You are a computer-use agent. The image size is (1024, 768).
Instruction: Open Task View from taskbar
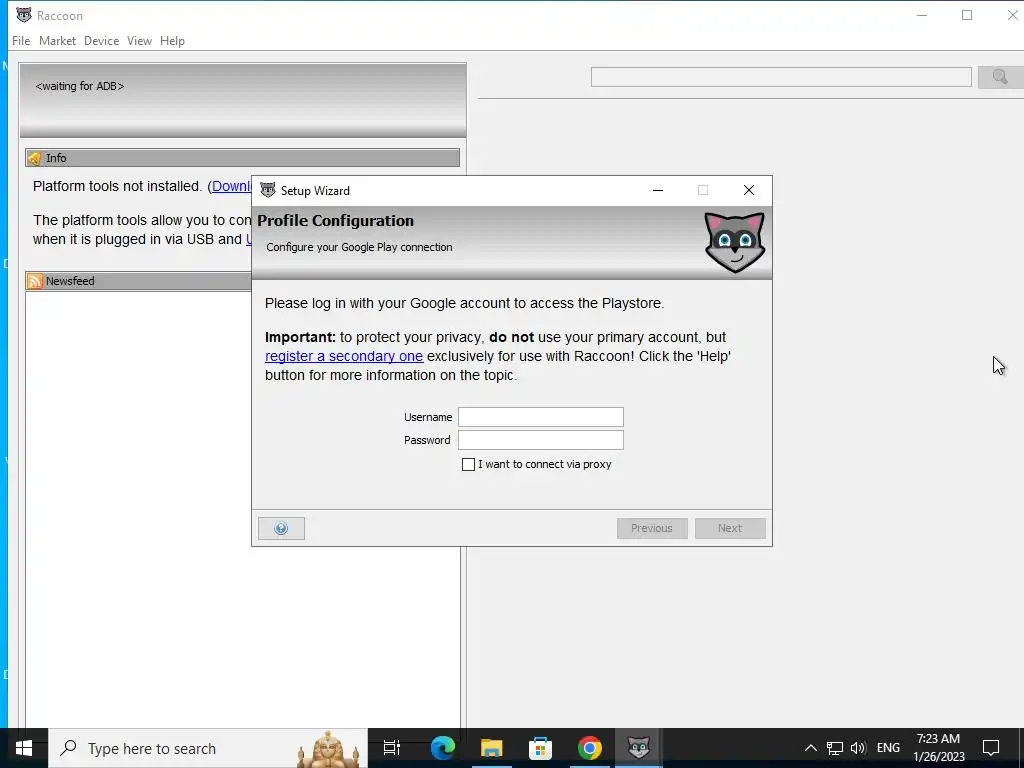pyautogui.click(x=391, y=748)
